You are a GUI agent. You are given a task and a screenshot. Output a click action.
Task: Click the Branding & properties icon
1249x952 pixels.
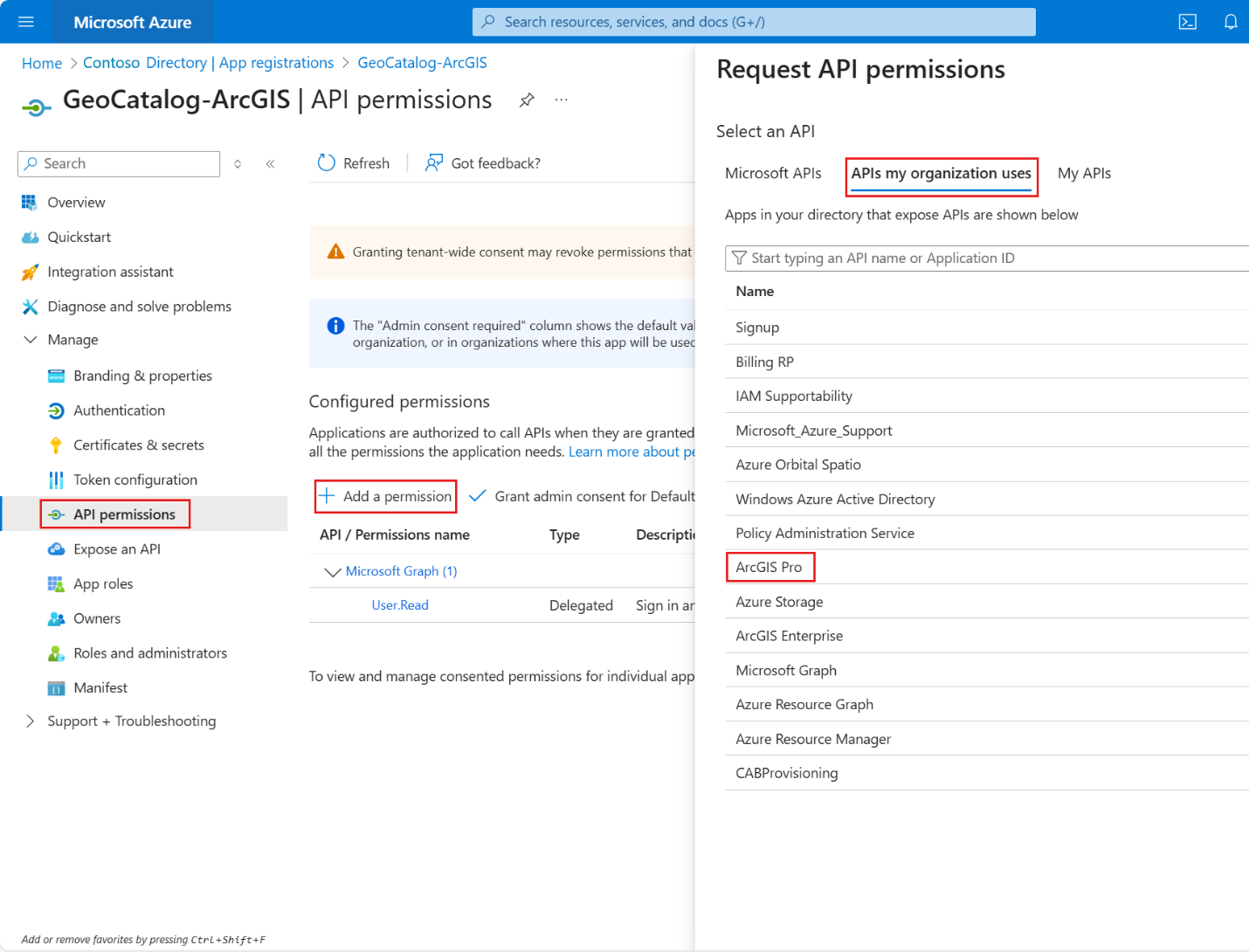pos(56,376)
